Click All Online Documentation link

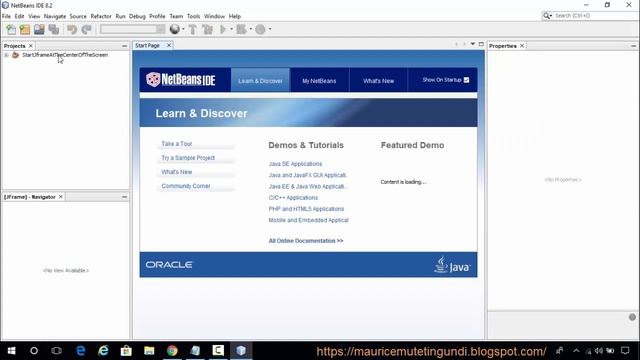pyautogui.click(x=306, y=241)
